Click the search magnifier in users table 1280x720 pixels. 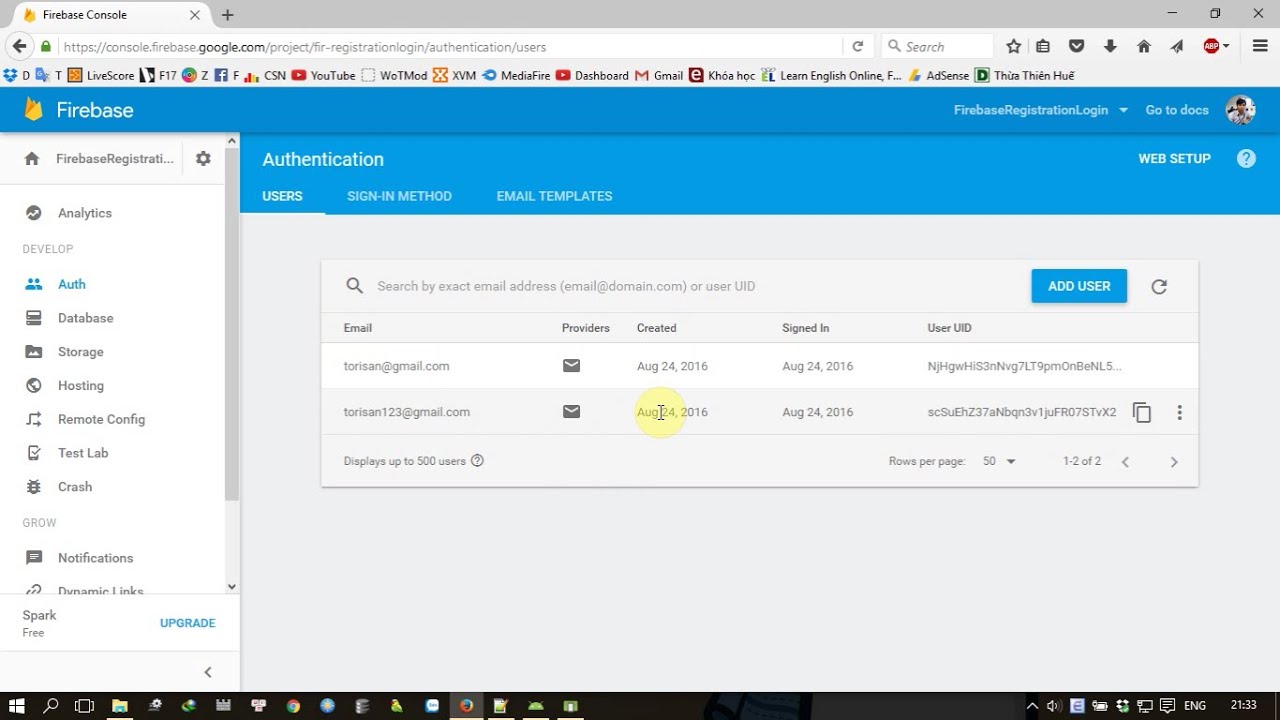(354, 286)
